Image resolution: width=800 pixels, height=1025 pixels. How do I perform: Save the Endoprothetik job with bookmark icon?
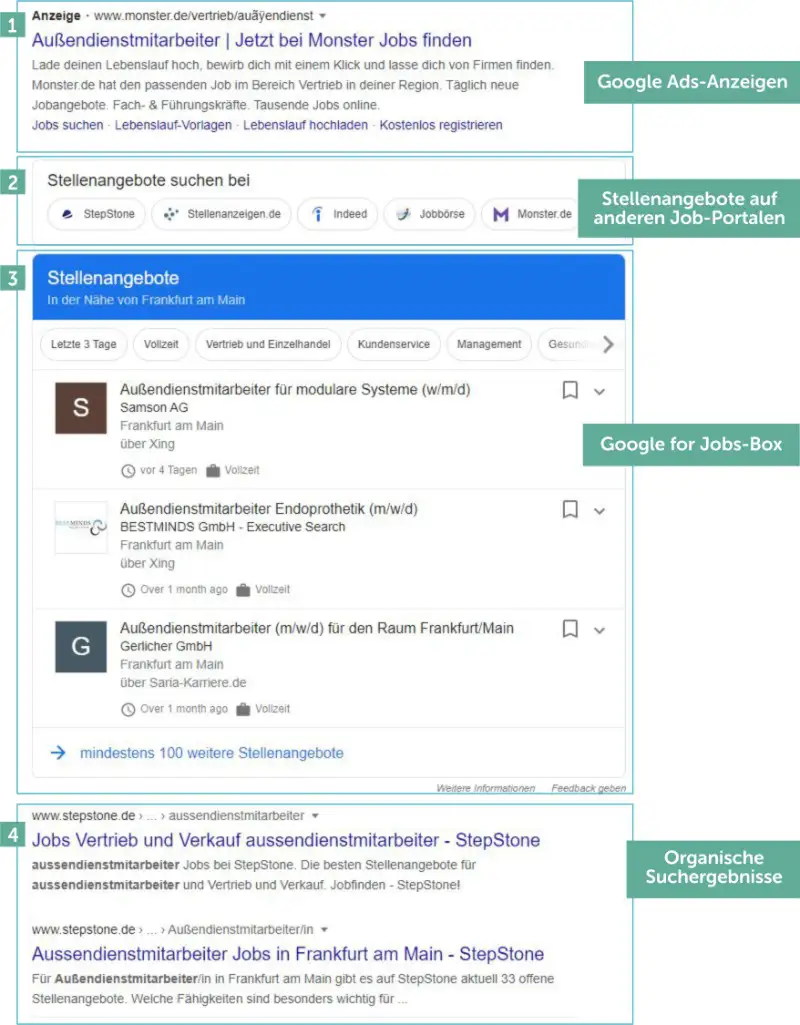[570, 509]
